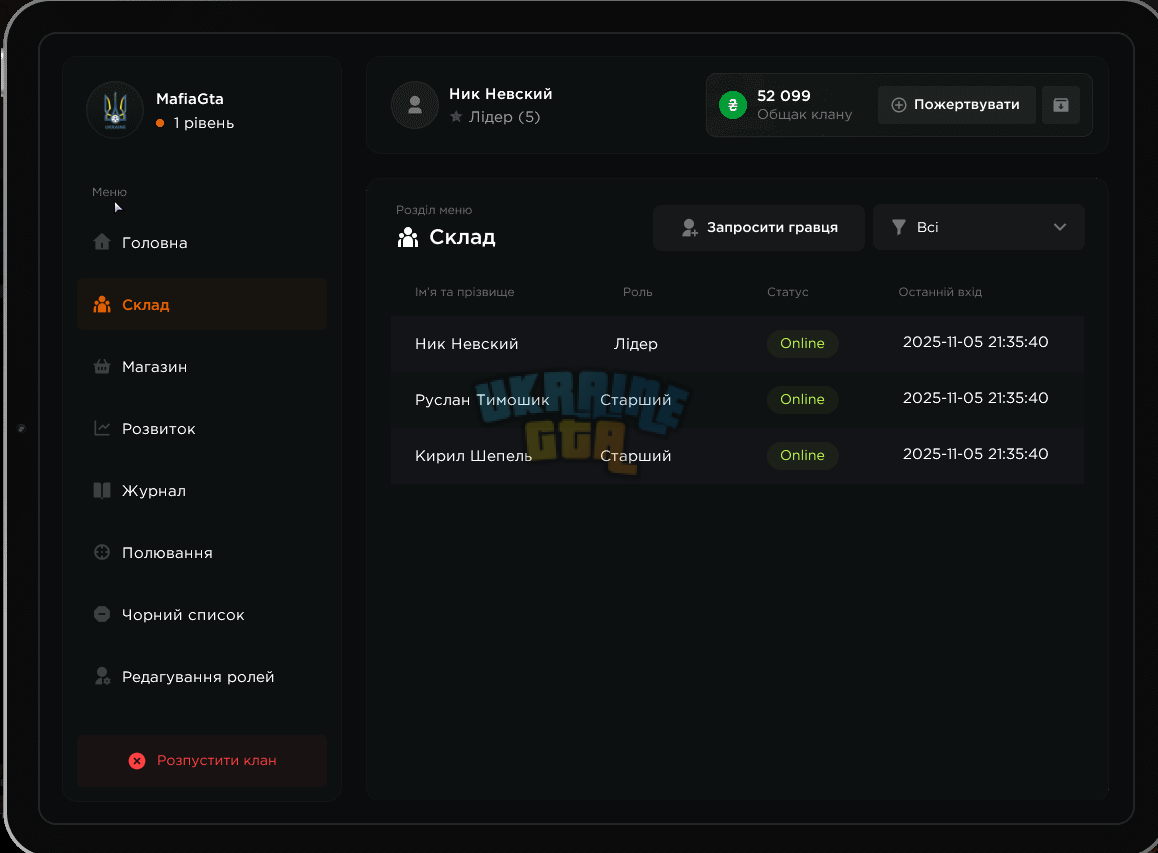Click the 1 рівень clan level label

click(x=203, y=123)
